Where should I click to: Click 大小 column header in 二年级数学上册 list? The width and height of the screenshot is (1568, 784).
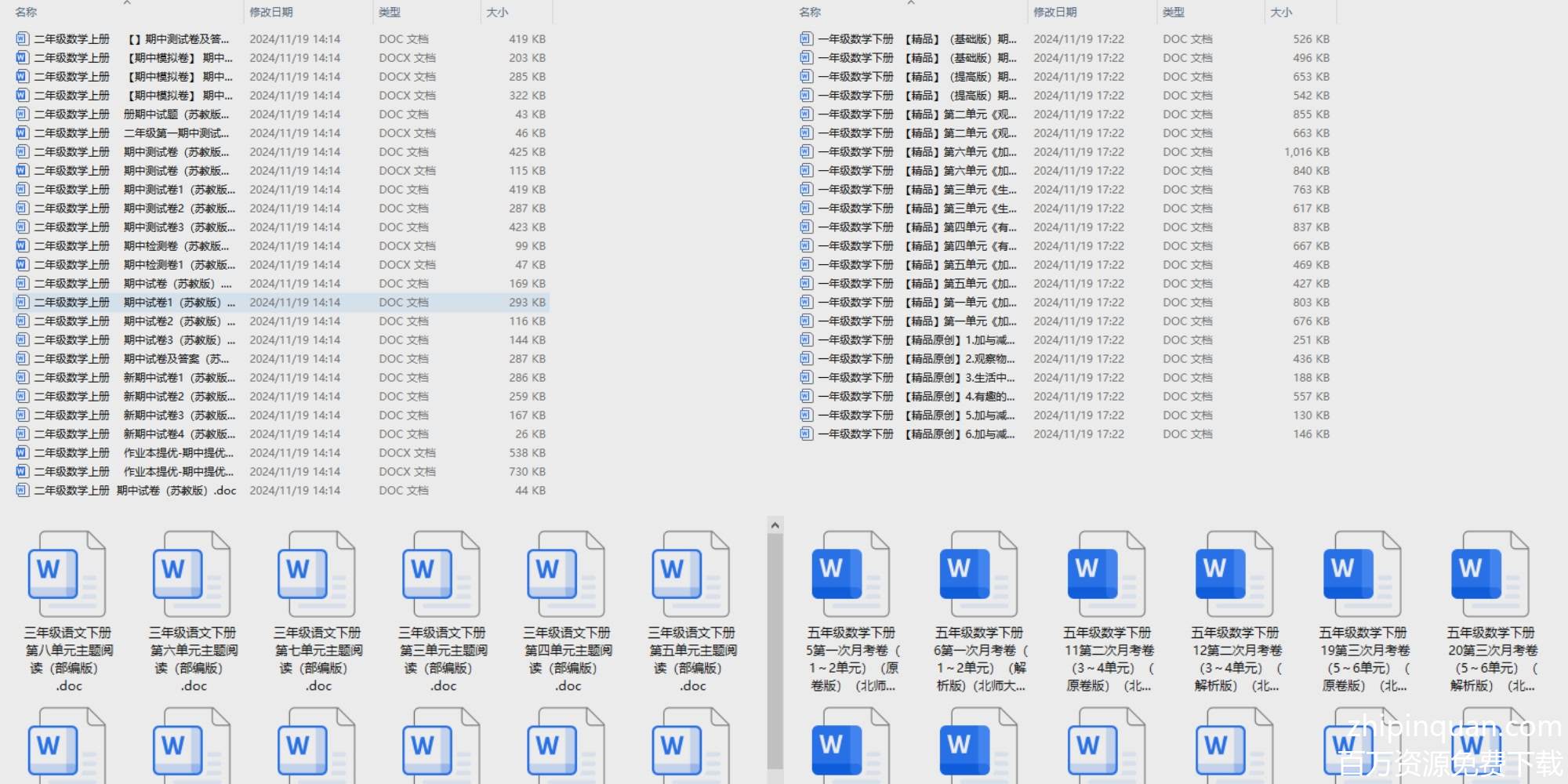point(497,13)
